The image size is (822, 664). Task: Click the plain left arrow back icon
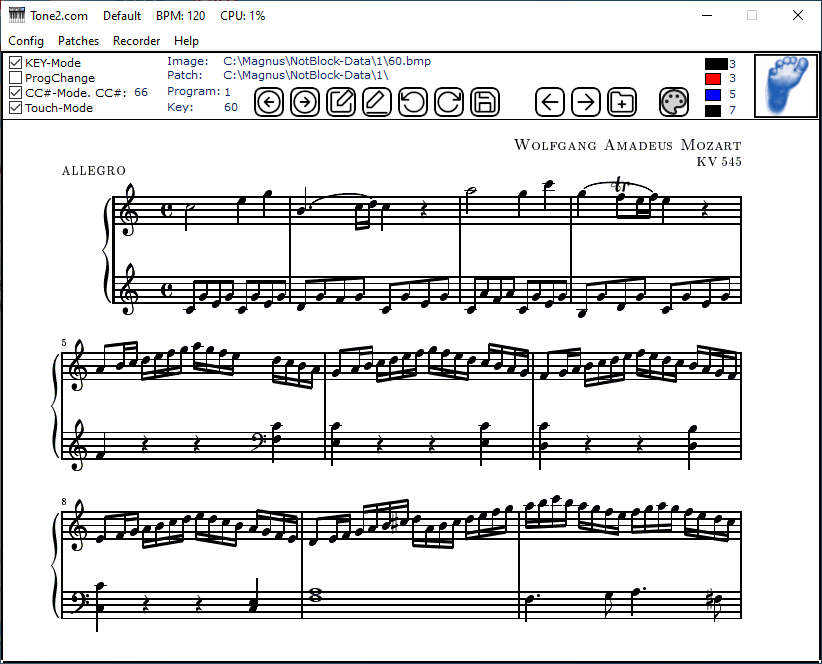(x=549, y=102)
